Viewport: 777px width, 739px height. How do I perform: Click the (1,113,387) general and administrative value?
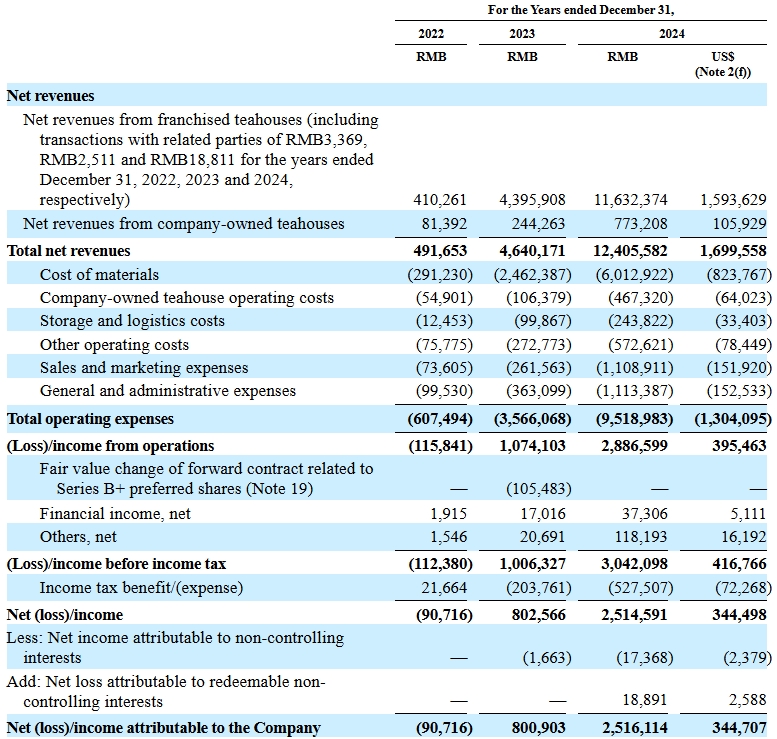(628, 391)
